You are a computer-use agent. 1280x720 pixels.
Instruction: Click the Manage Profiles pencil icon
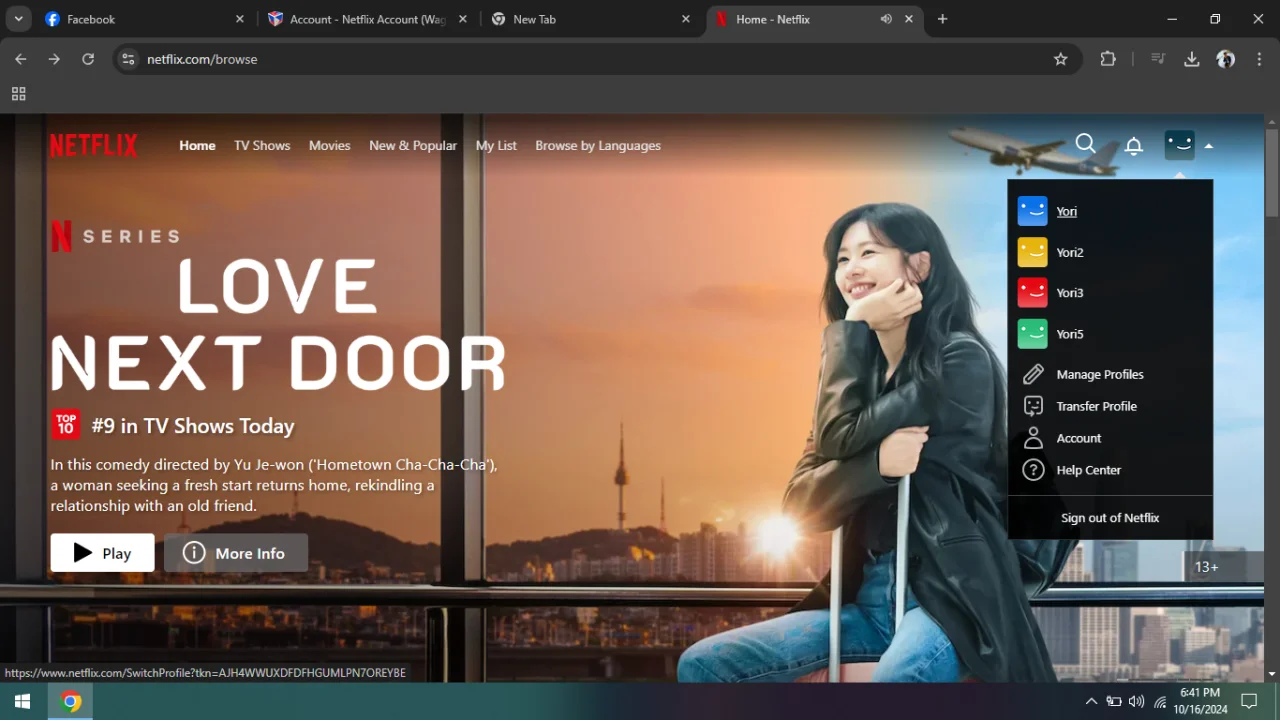pos(1033,374)
